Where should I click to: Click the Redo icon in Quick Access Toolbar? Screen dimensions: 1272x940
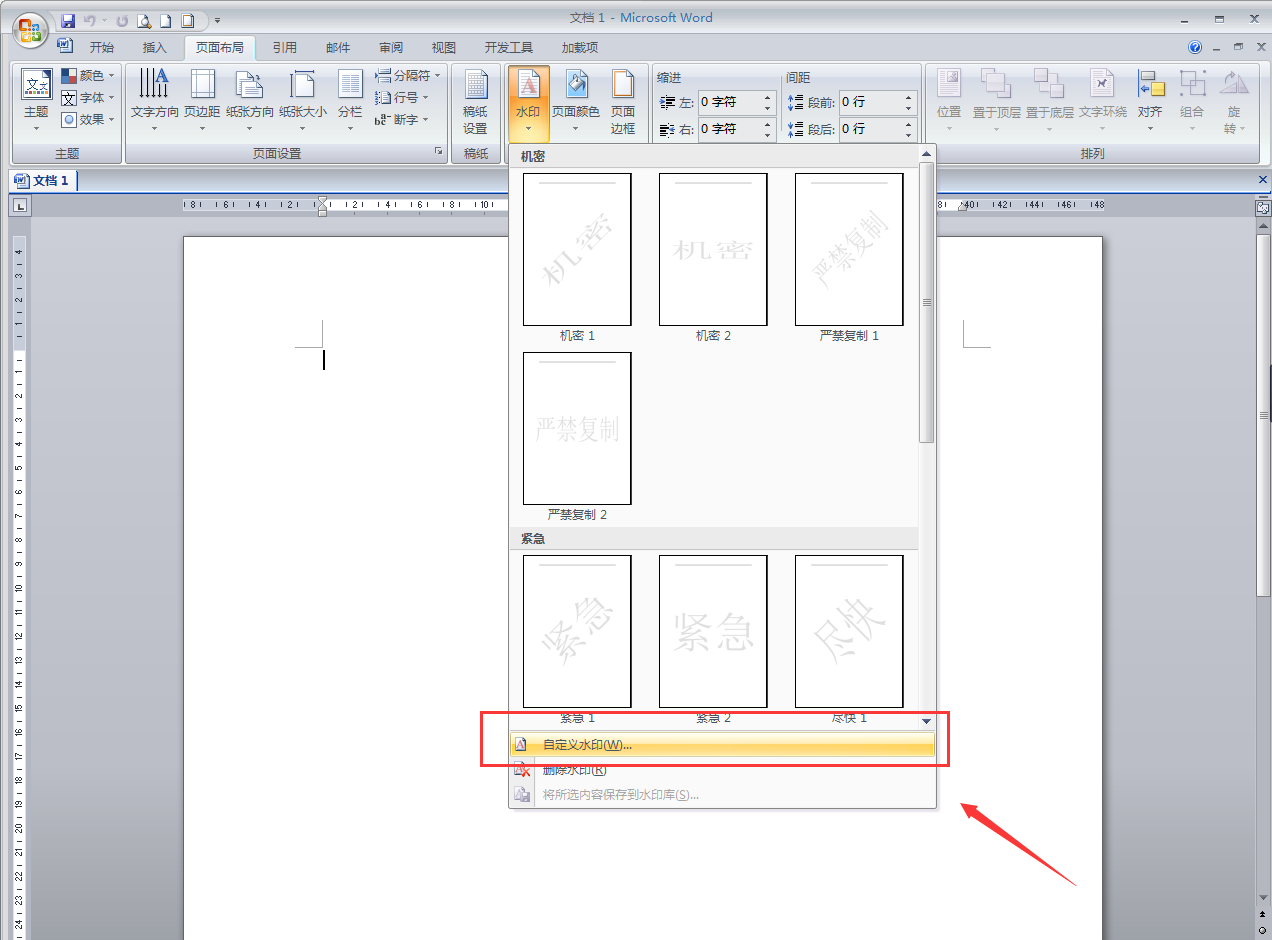[122, 20]
